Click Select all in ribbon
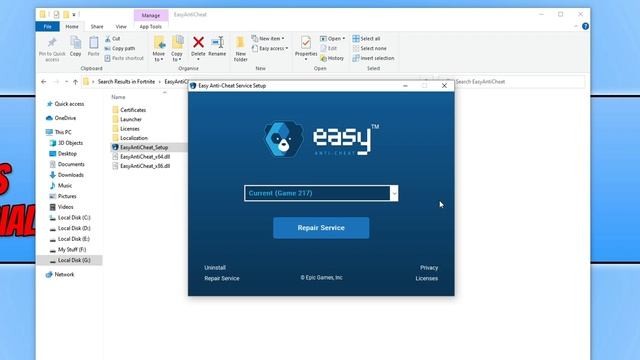The image size is (640, 360). click(x=366, y=38)
